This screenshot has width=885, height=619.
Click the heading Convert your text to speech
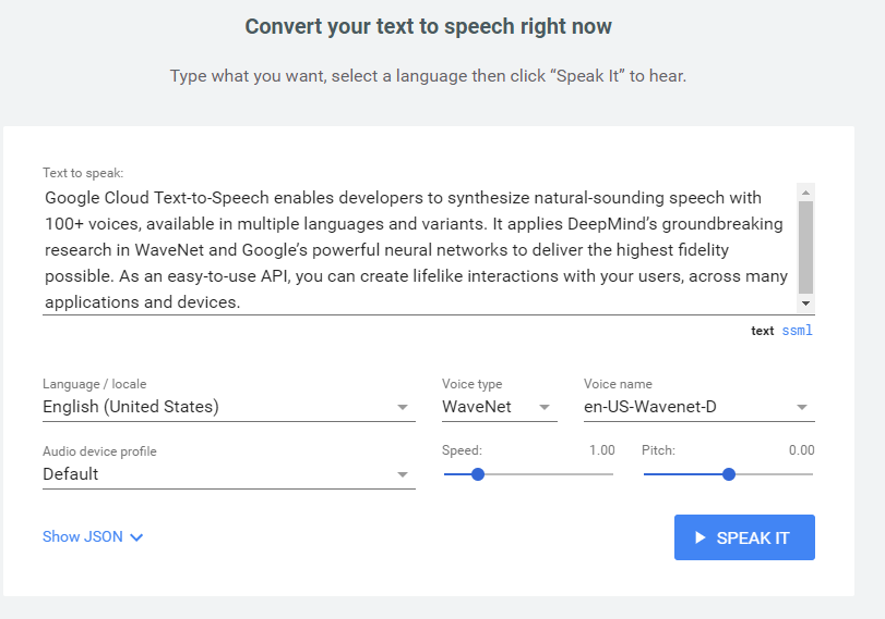tap(428, 27)
